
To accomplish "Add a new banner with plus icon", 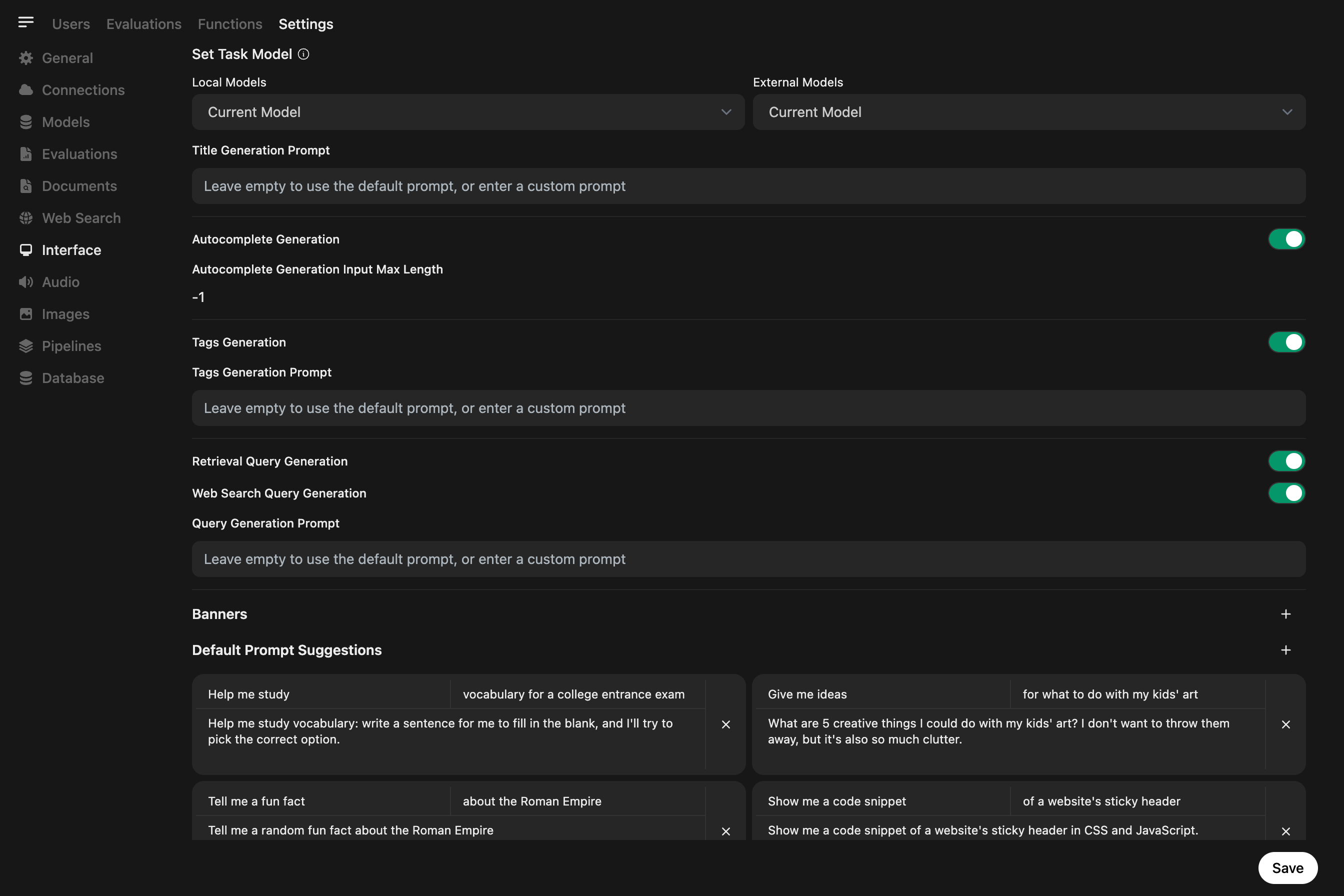I will (1285, 614).
